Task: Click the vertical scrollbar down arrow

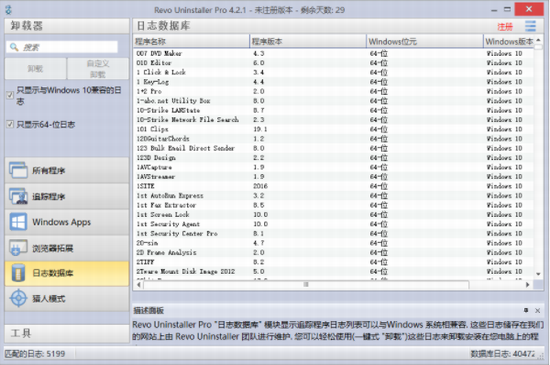Action: coord(538,274)
